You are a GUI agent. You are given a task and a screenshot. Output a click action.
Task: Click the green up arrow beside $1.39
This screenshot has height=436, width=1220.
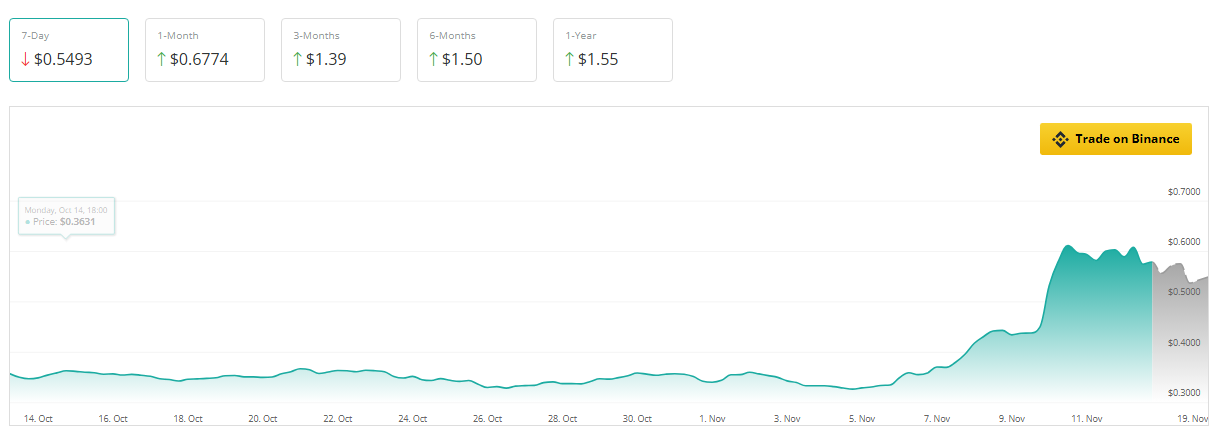pos(297,60)
